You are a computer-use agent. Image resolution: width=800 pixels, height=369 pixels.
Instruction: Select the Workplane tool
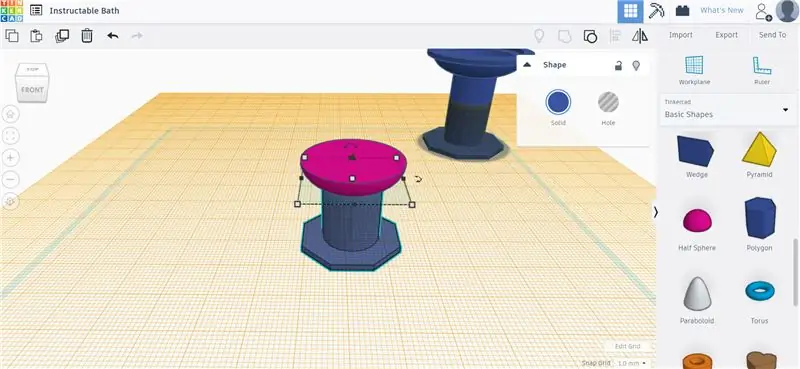(694, 70)
